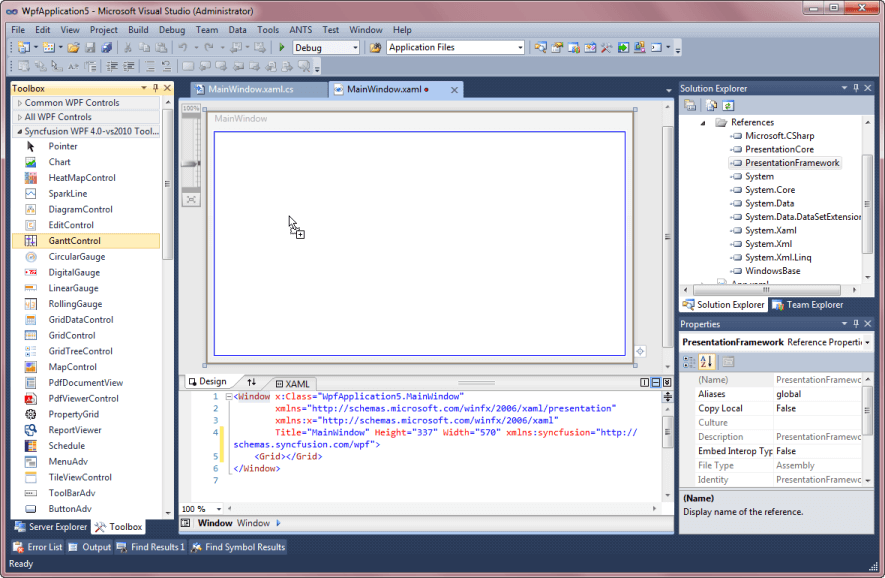Click Solution Explorer horizontal scrollbar
885x578 pixels.
766,290
